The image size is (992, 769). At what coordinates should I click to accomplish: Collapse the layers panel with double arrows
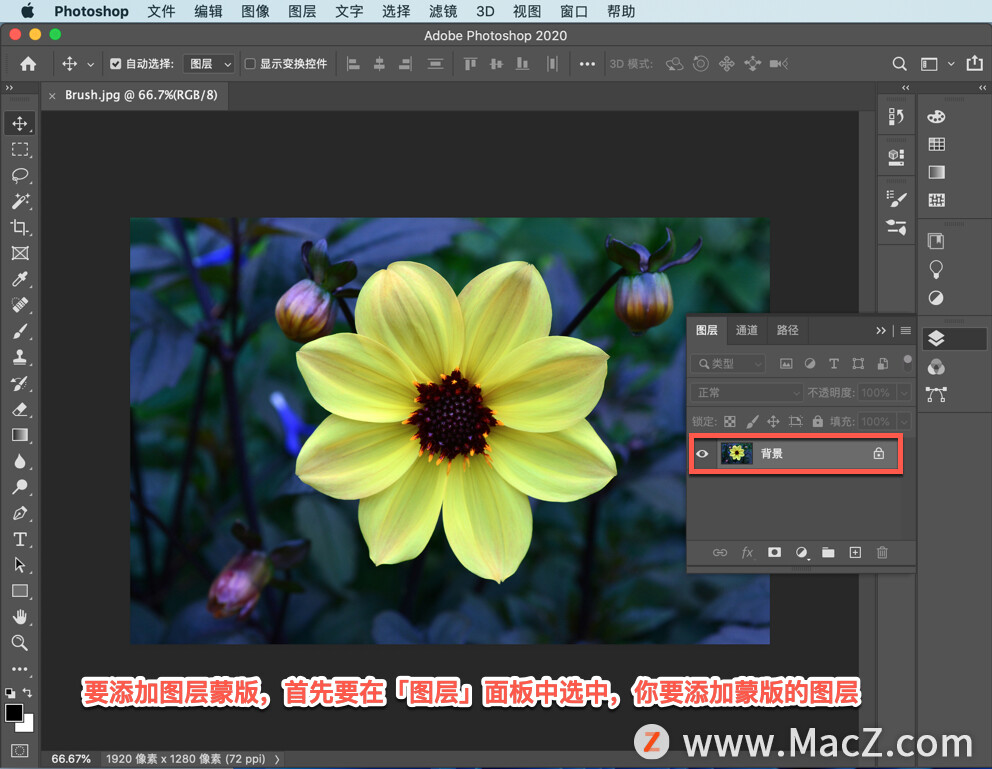(x=881, y=331)
